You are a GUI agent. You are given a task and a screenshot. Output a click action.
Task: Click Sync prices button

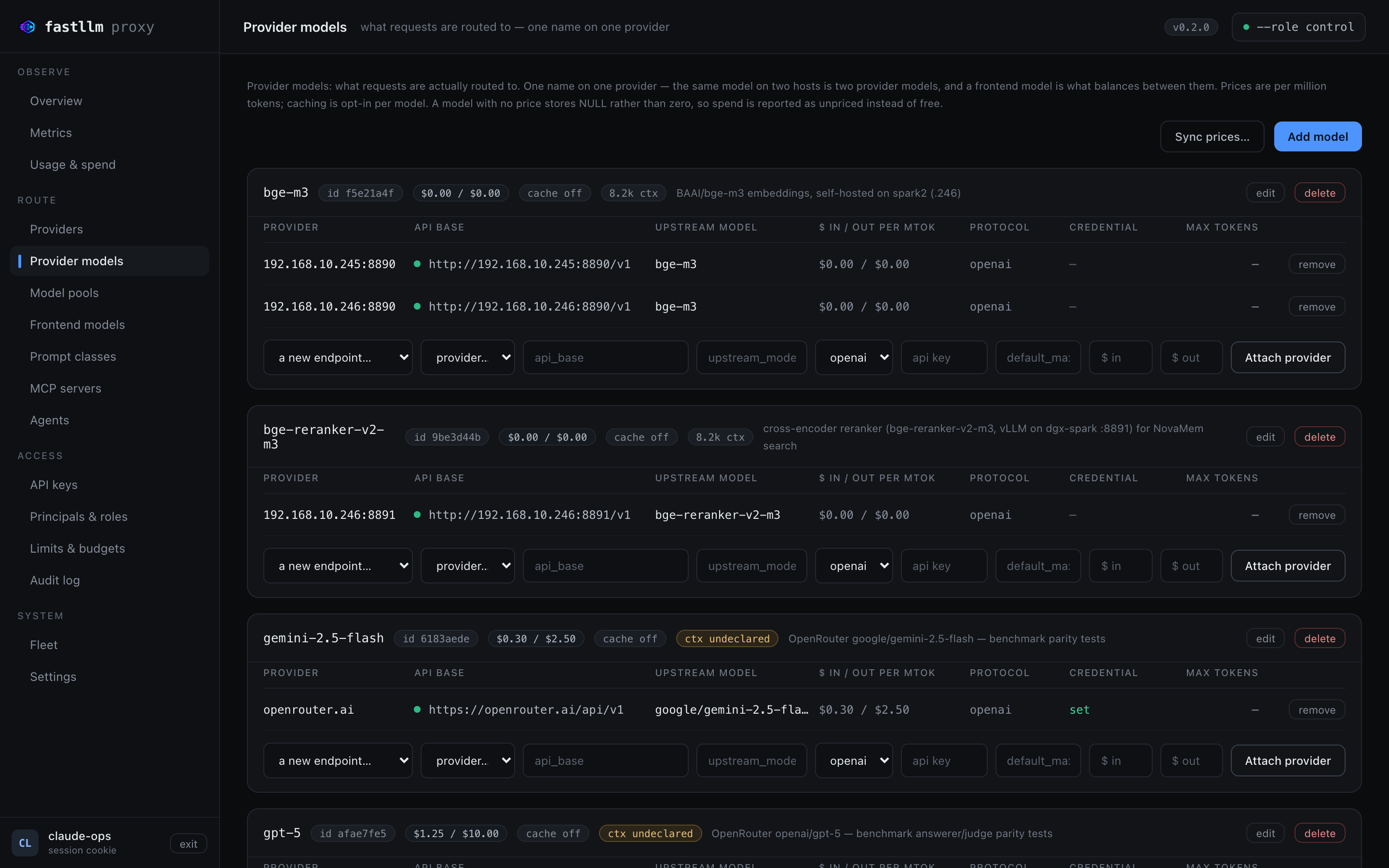point(1212,136)
